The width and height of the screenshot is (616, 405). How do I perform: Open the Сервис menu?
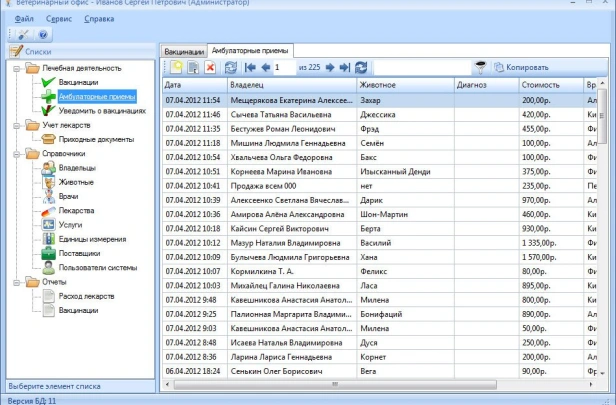pos(58,19)
